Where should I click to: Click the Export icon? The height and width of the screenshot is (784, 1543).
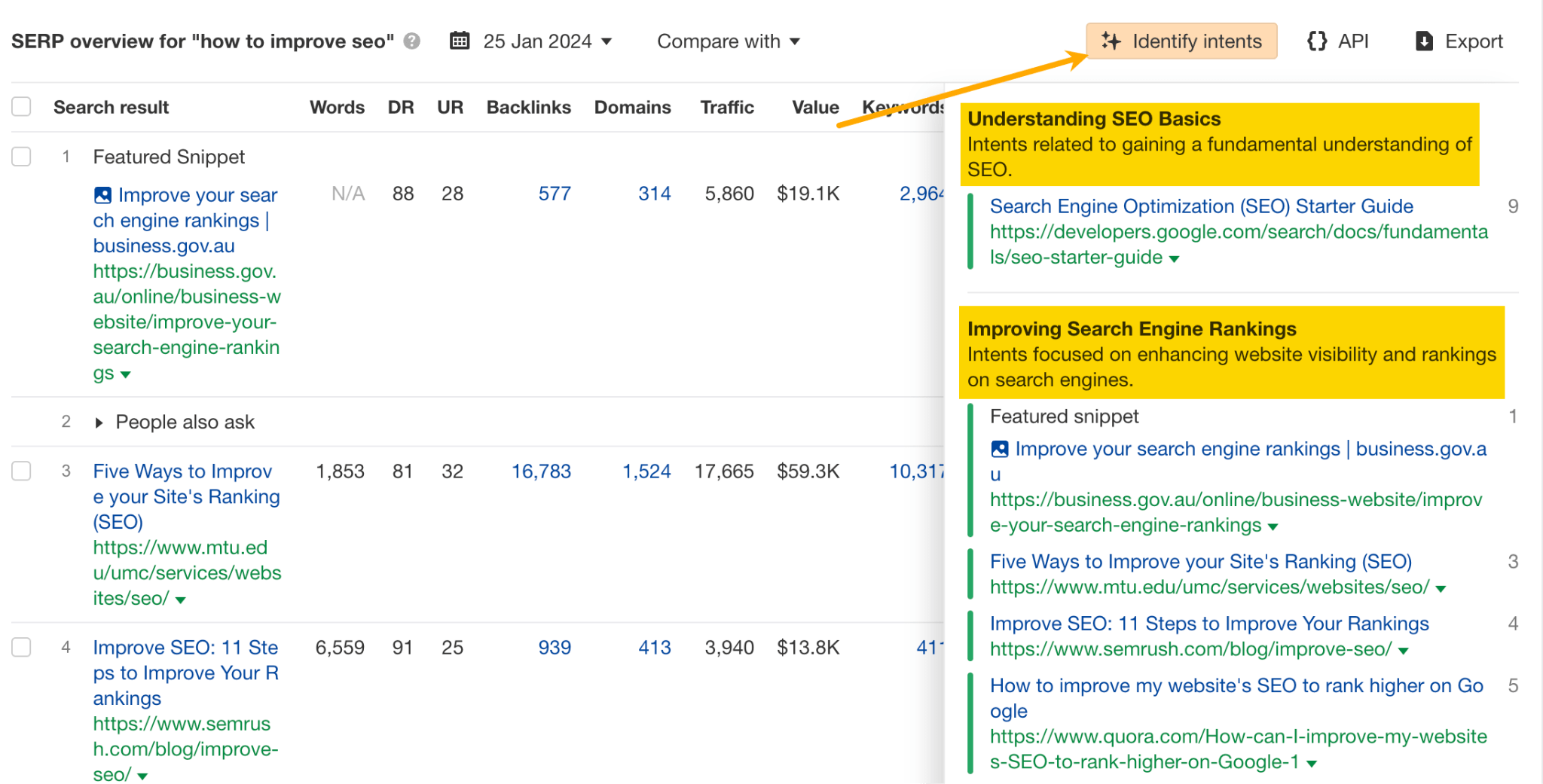tap(1424, 41)
